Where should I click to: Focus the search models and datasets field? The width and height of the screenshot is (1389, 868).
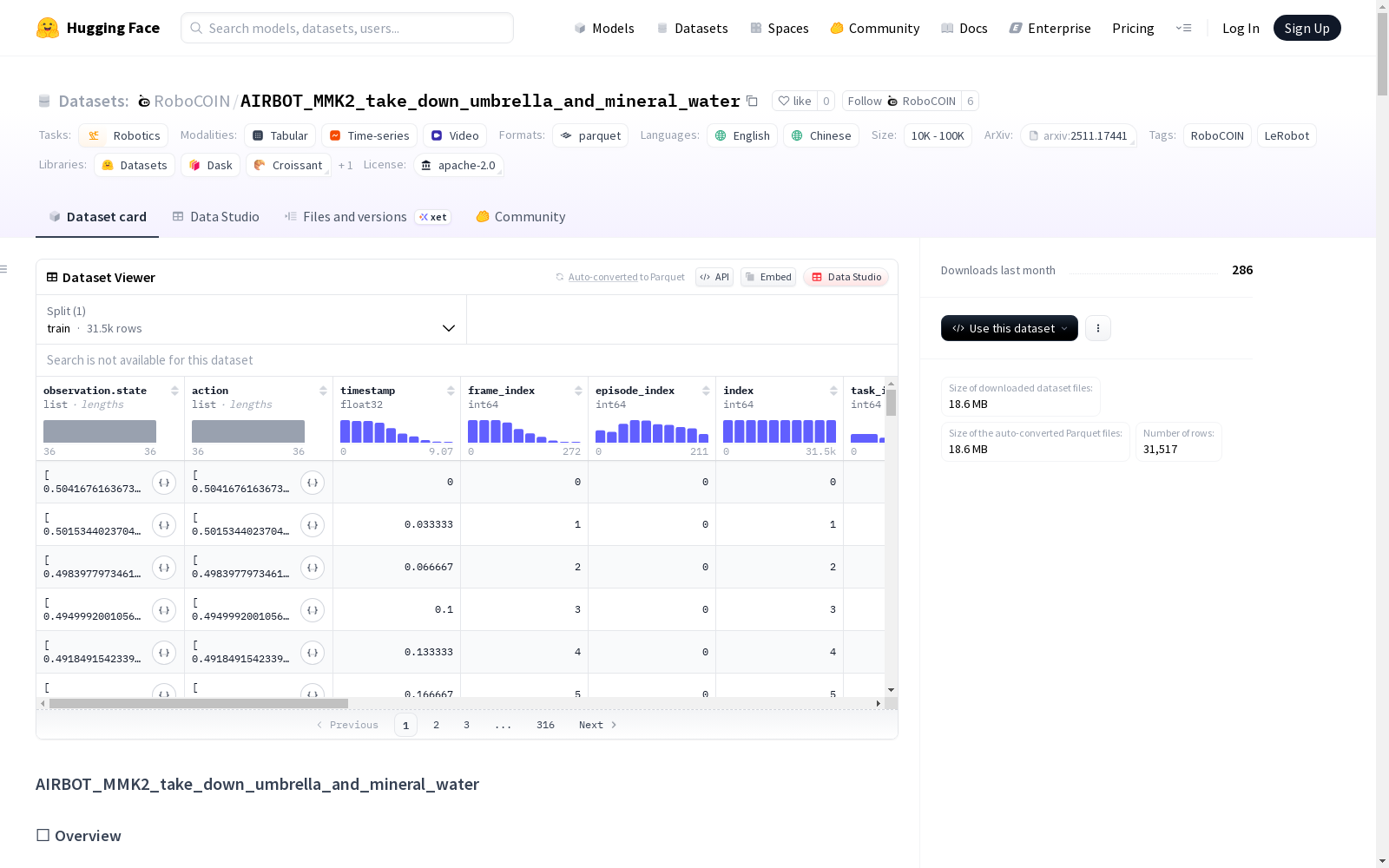pos(347,28)
